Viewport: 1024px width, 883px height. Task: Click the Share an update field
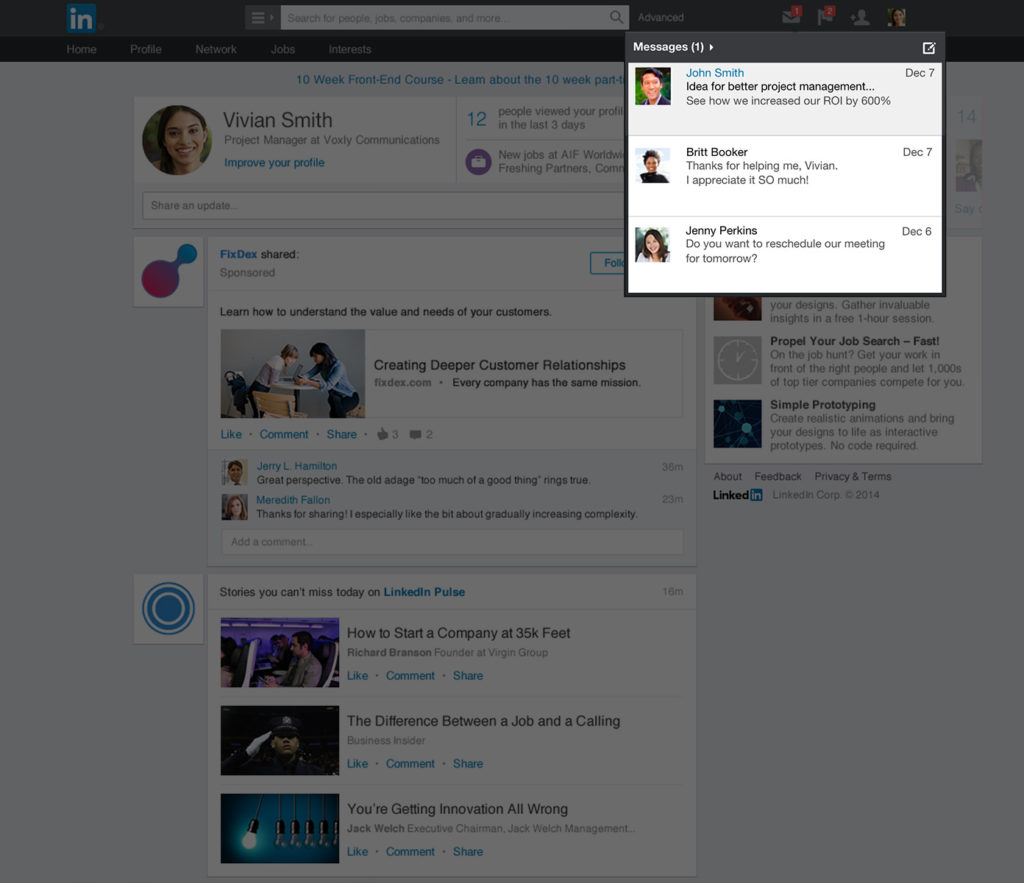380,205
